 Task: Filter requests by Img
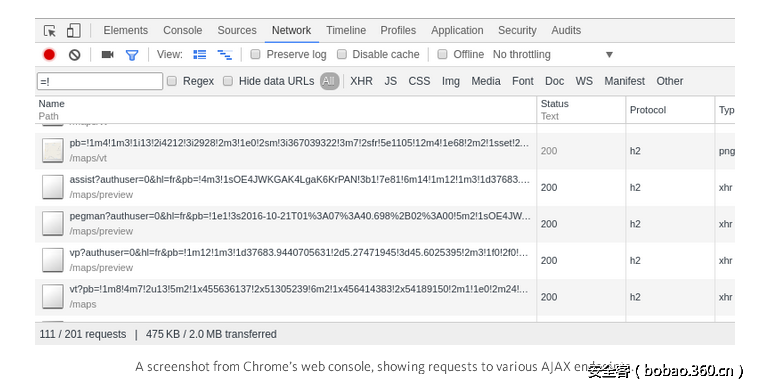(x=451, y=81)
